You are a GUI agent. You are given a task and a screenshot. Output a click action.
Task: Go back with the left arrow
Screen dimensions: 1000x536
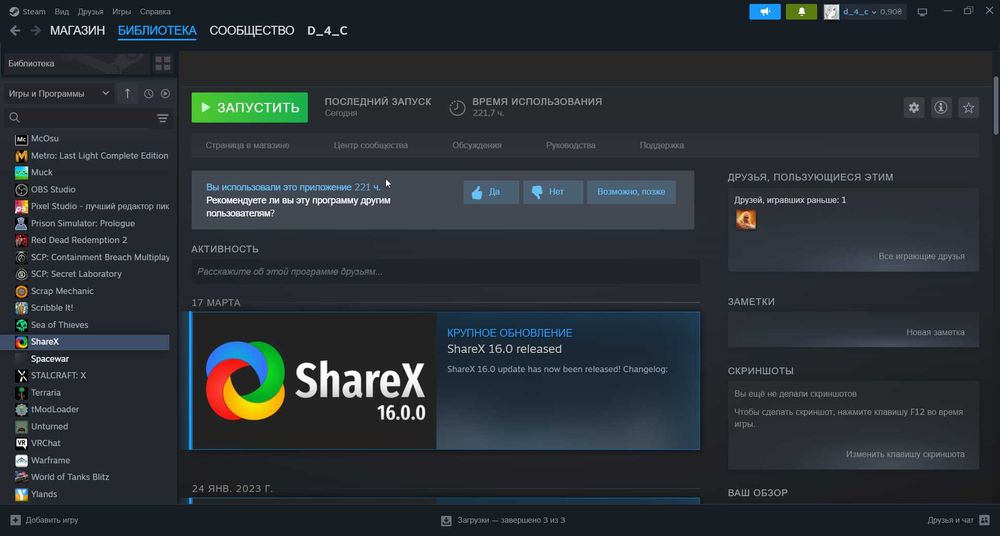[15, 31]
